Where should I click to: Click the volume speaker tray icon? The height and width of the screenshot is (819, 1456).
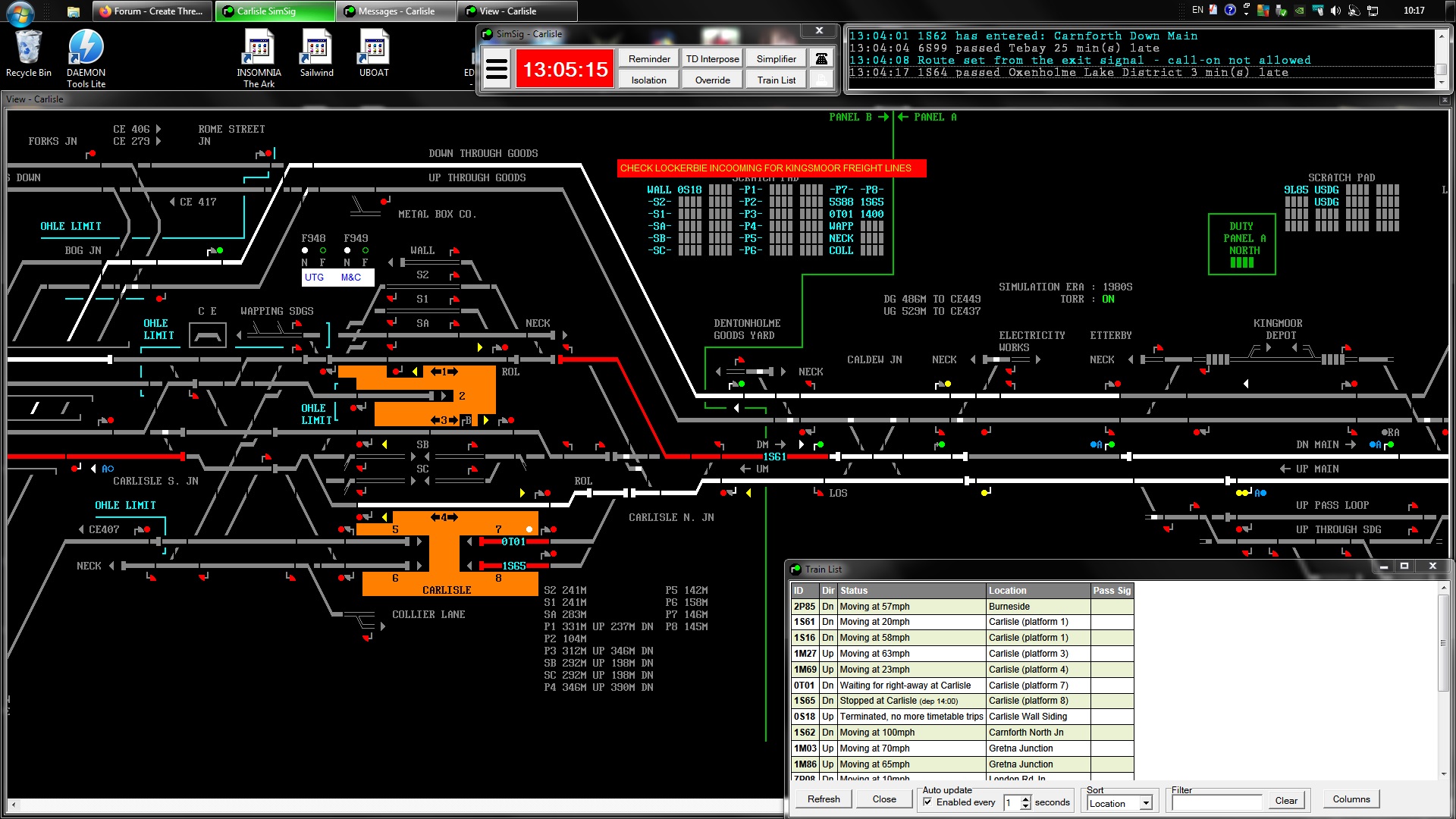(x=1335, y=11)
